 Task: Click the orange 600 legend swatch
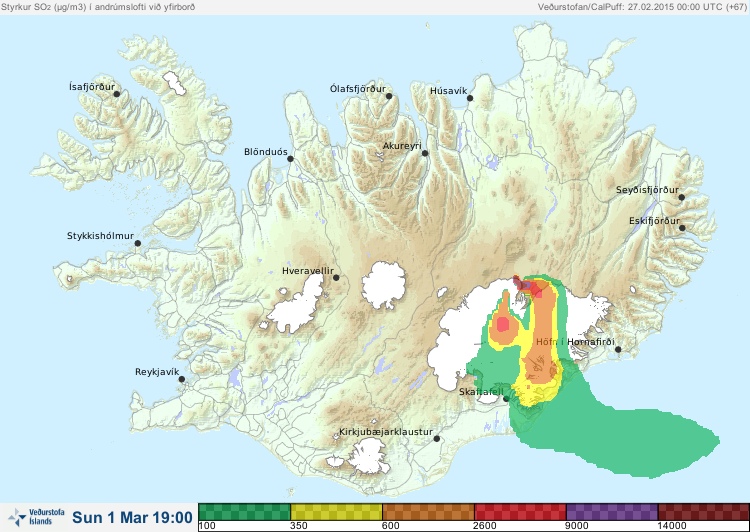tap(428, 512)
